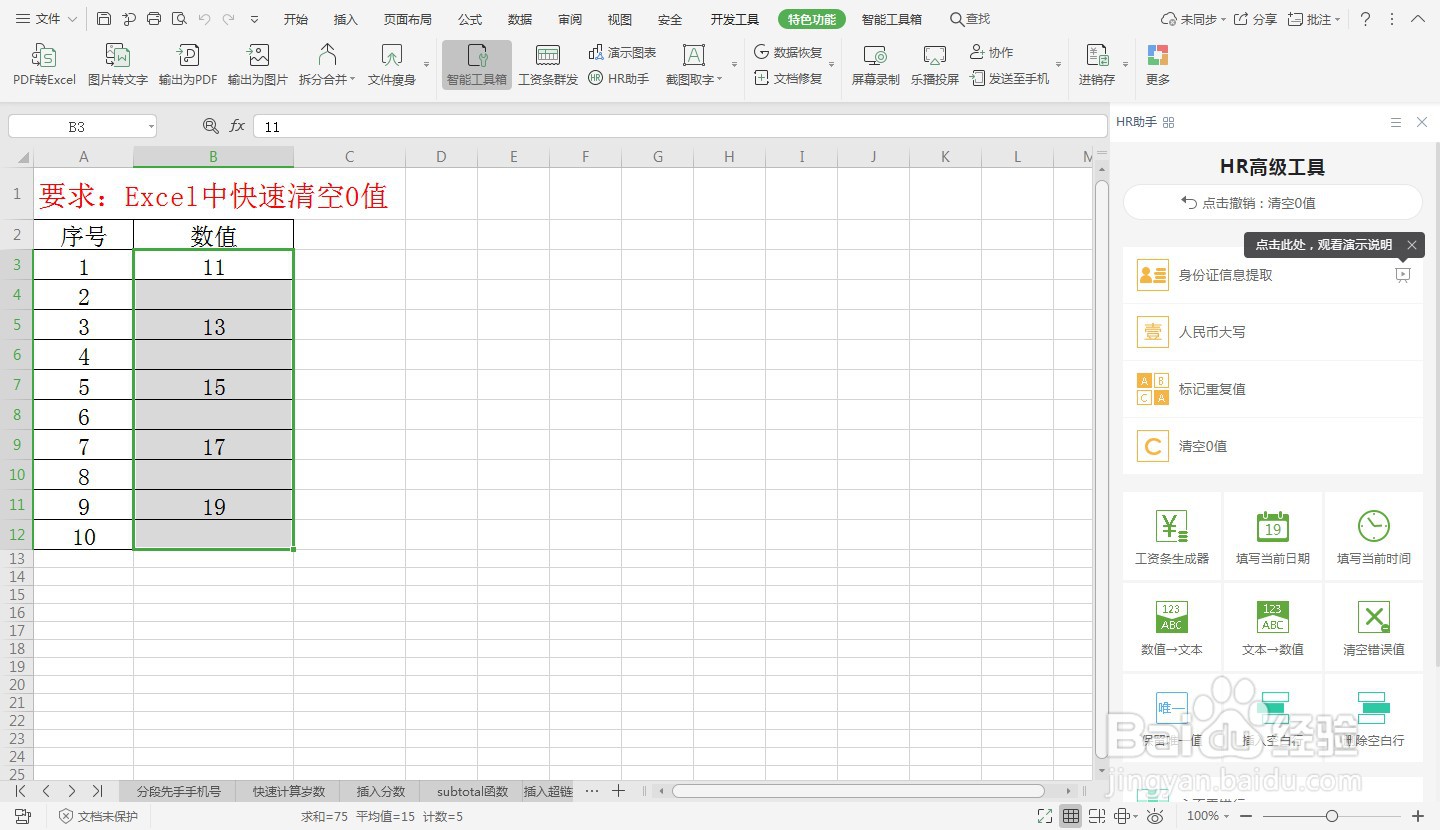
Task: Open the 进销存 tool
Action: [1097, 65]
